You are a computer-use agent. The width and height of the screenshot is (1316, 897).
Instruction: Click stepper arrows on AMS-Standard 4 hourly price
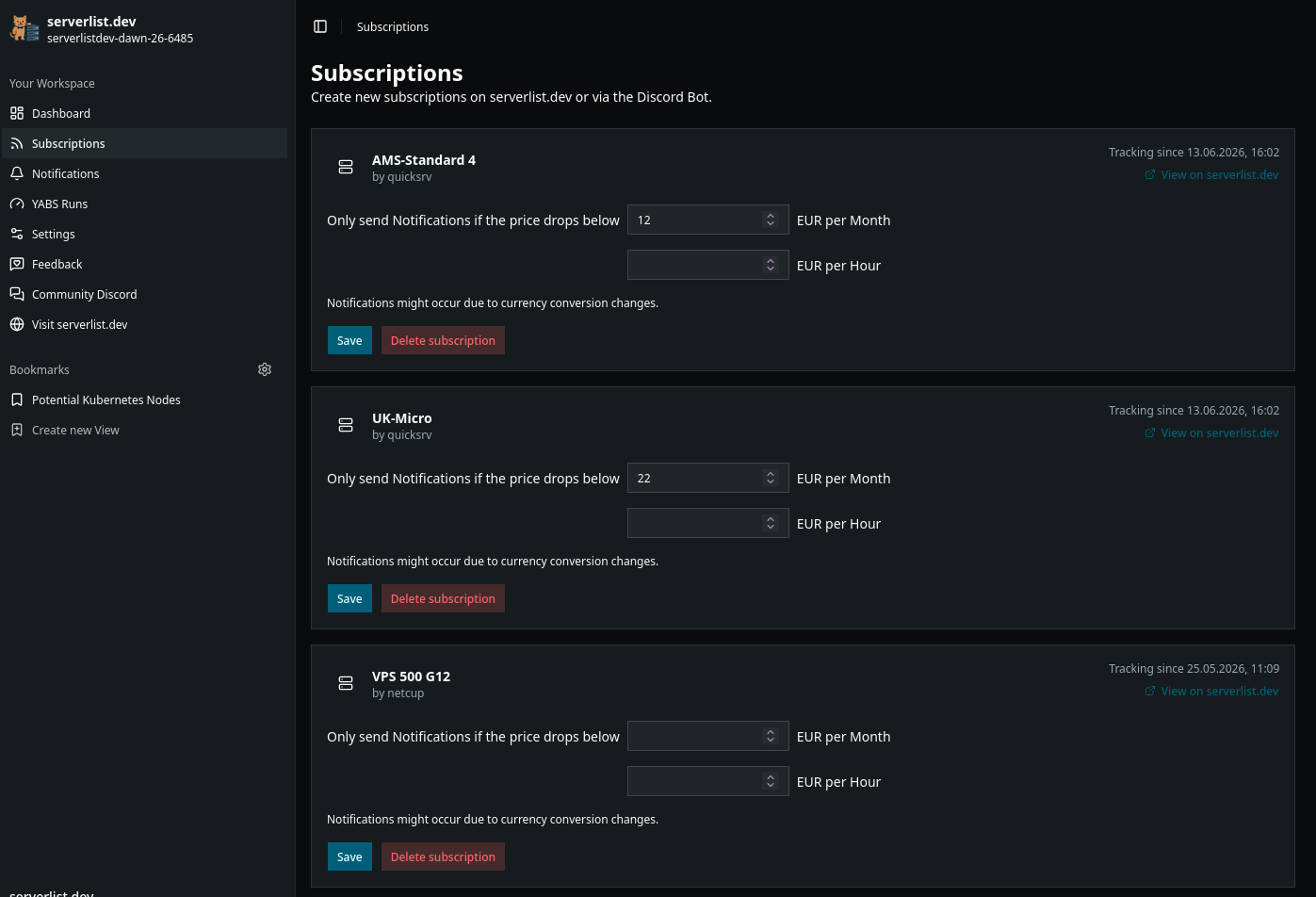(x=771, y=265)
